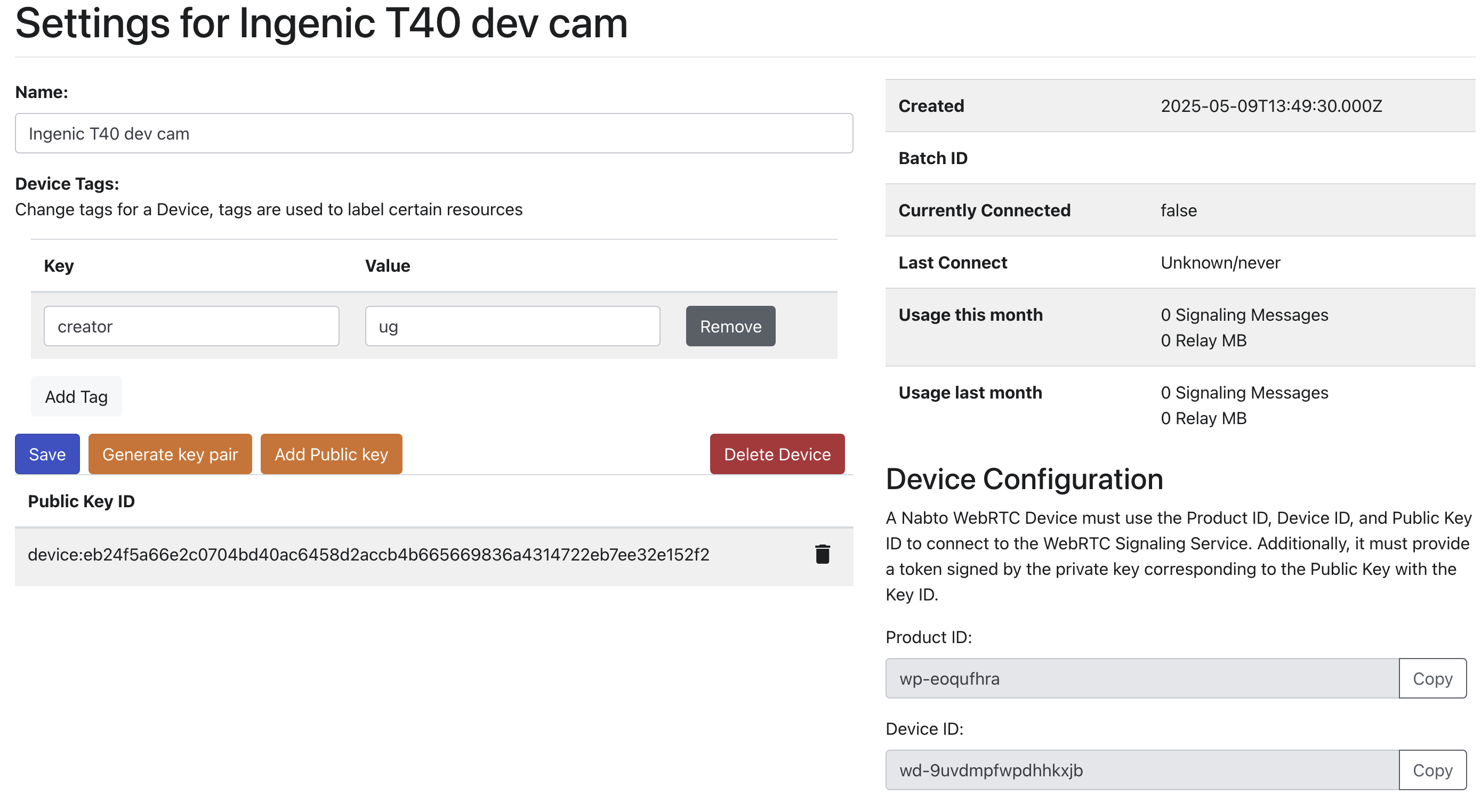Delete the public key via trash icon
Viewport: 1481px width, 812px height.
tap(822, 554)
